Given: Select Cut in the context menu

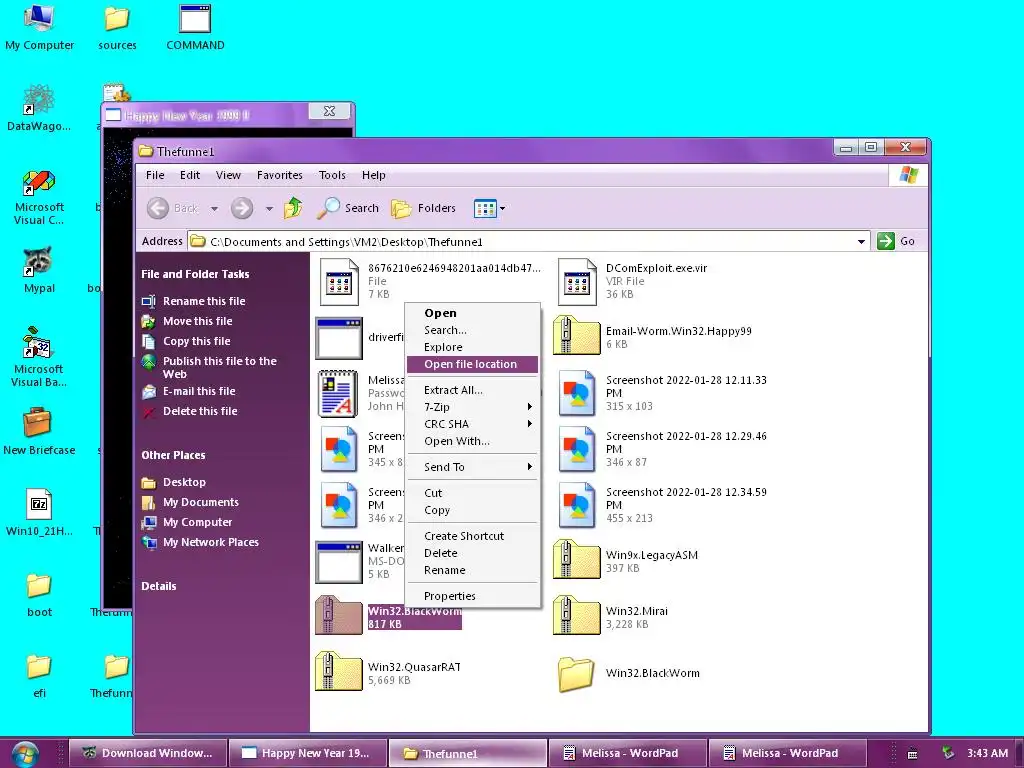Looking at the screenshot, I should click(x=472, y=493).
